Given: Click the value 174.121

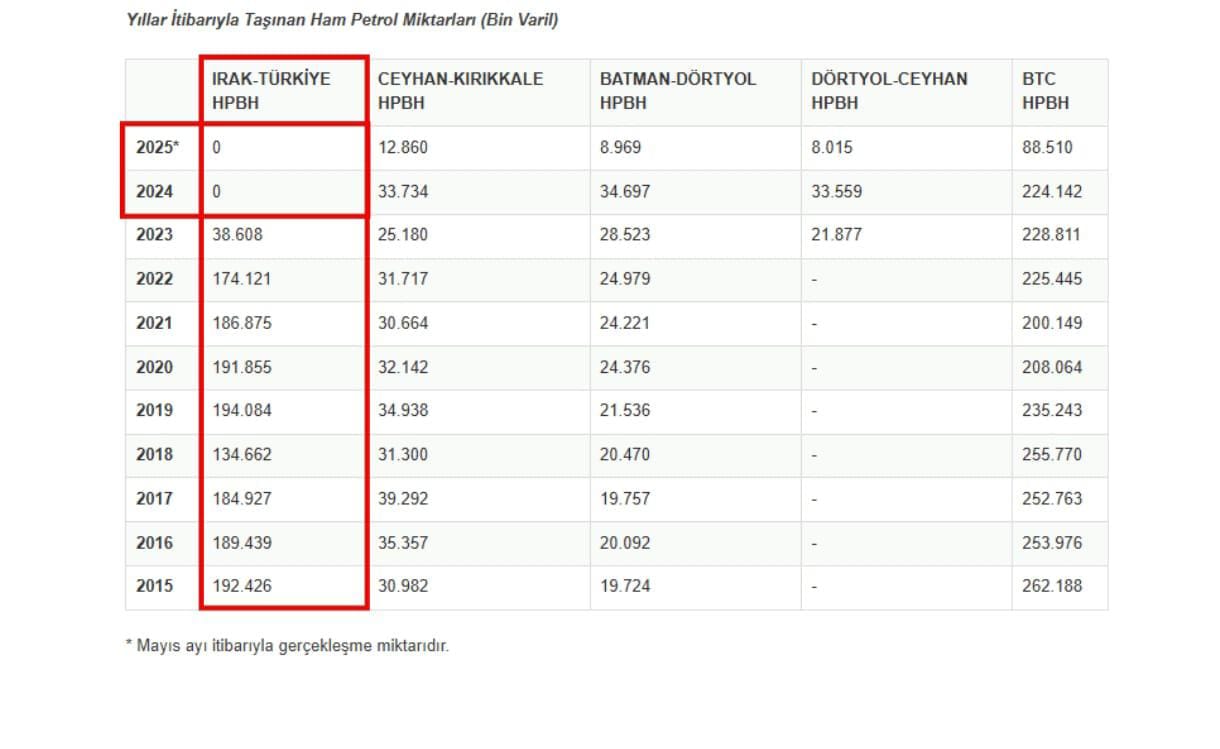Looking at the screenshot, I should coord(241,279).
